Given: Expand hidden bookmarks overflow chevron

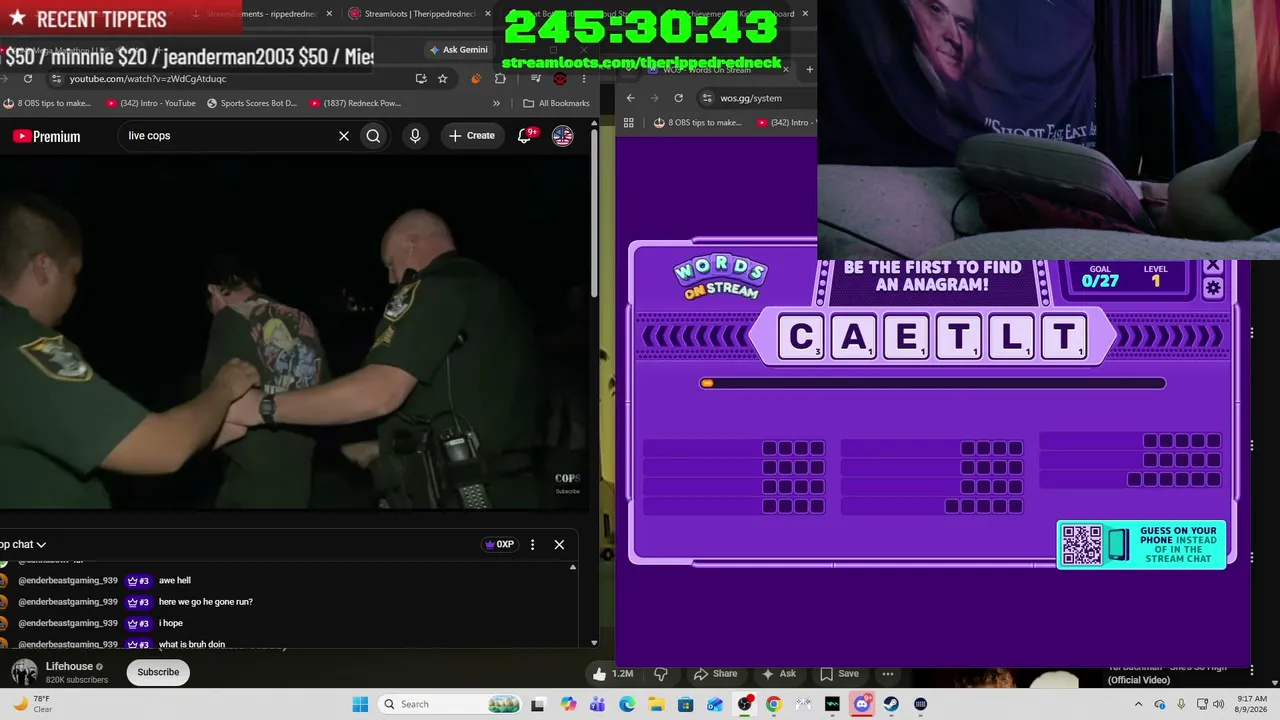Looking at the screenshot, I should [x=496, y=103].
